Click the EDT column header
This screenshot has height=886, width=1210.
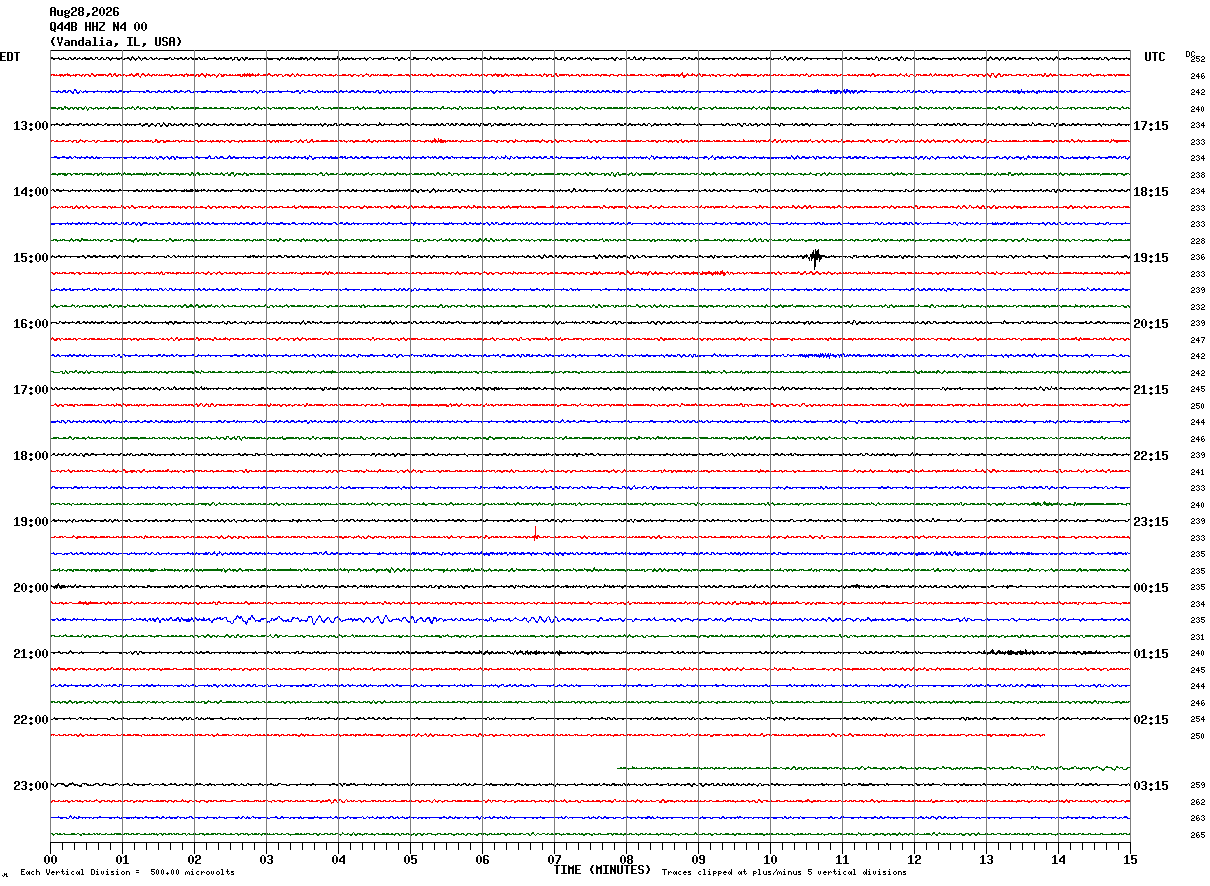[x=10, y=57]
